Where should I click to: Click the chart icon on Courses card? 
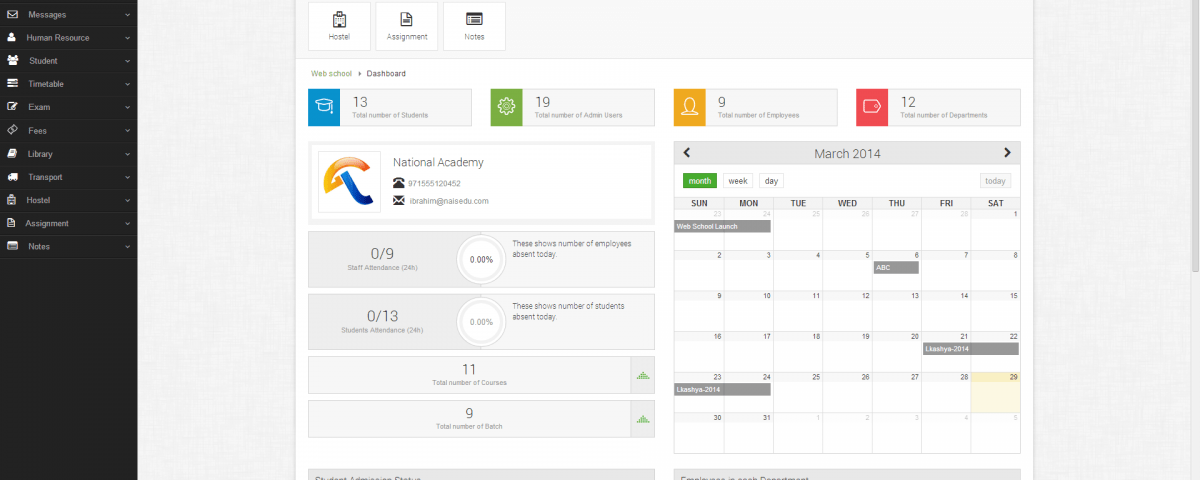click(643, 376)
